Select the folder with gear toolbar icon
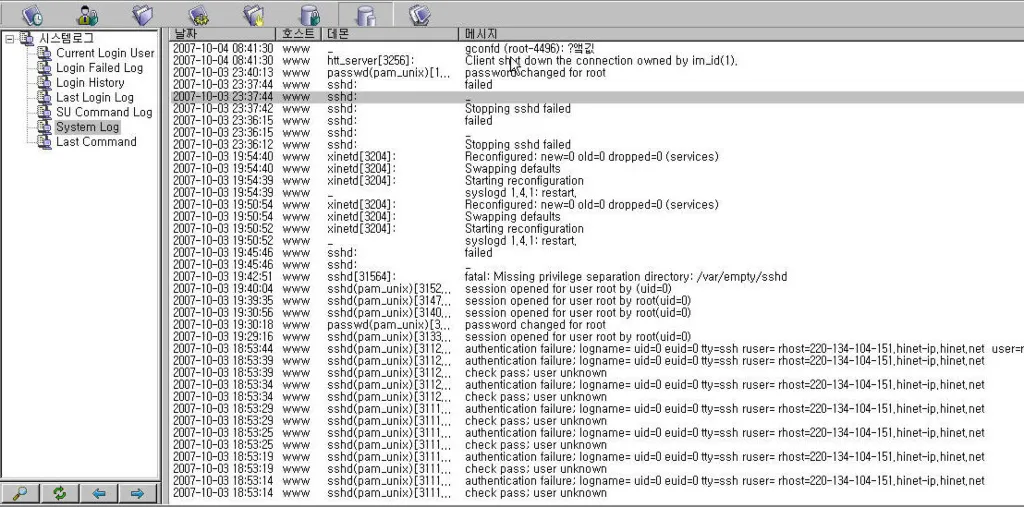Viewport: 1024px width, 507px height. [x=198, y=14]
